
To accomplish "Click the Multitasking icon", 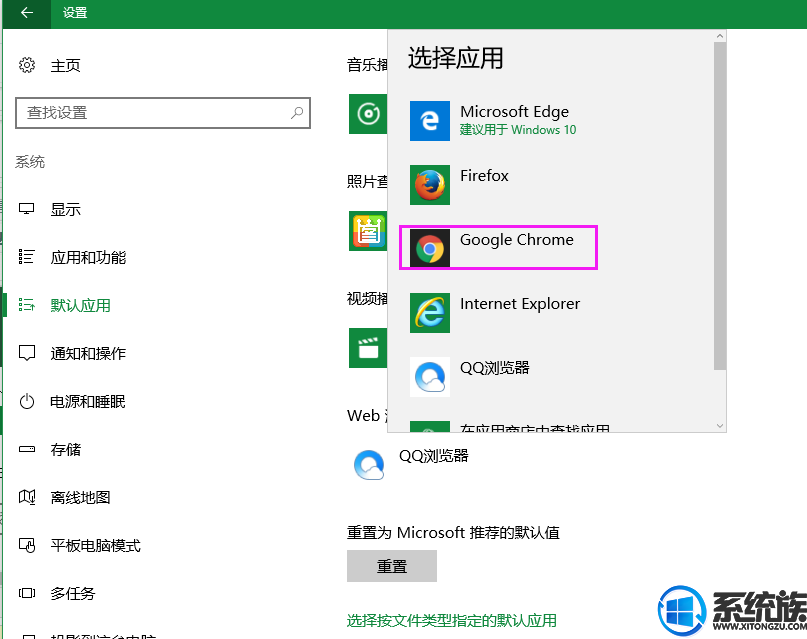I will coord(27,593).
